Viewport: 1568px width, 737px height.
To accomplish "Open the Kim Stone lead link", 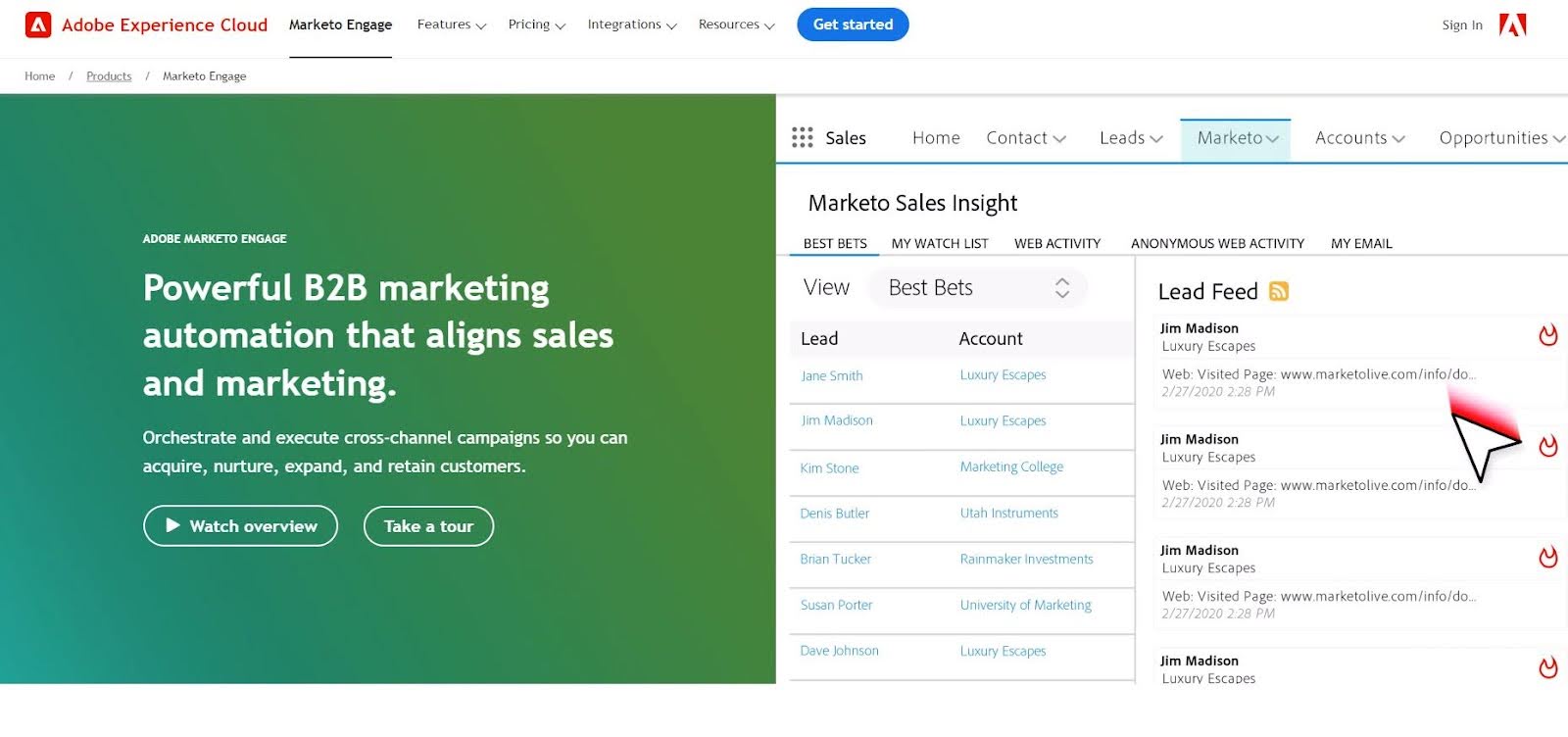I will pos(829,468).
